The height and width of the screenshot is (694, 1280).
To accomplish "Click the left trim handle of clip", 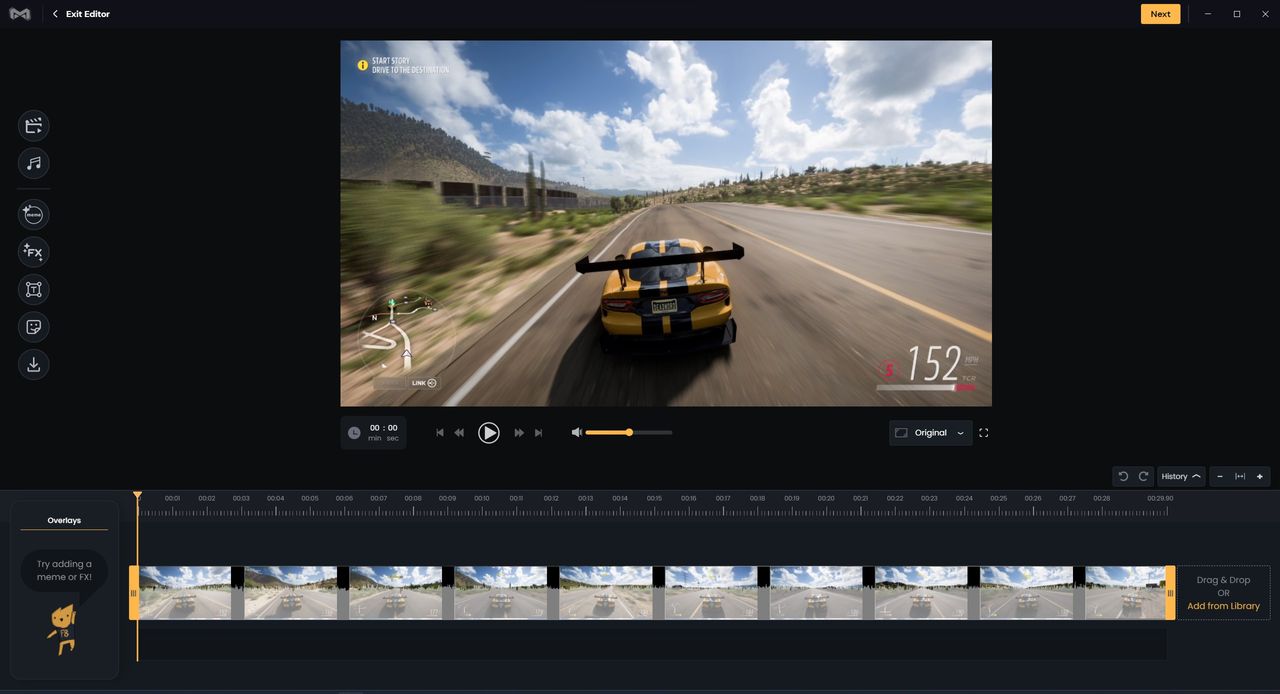I will point(134,593).
